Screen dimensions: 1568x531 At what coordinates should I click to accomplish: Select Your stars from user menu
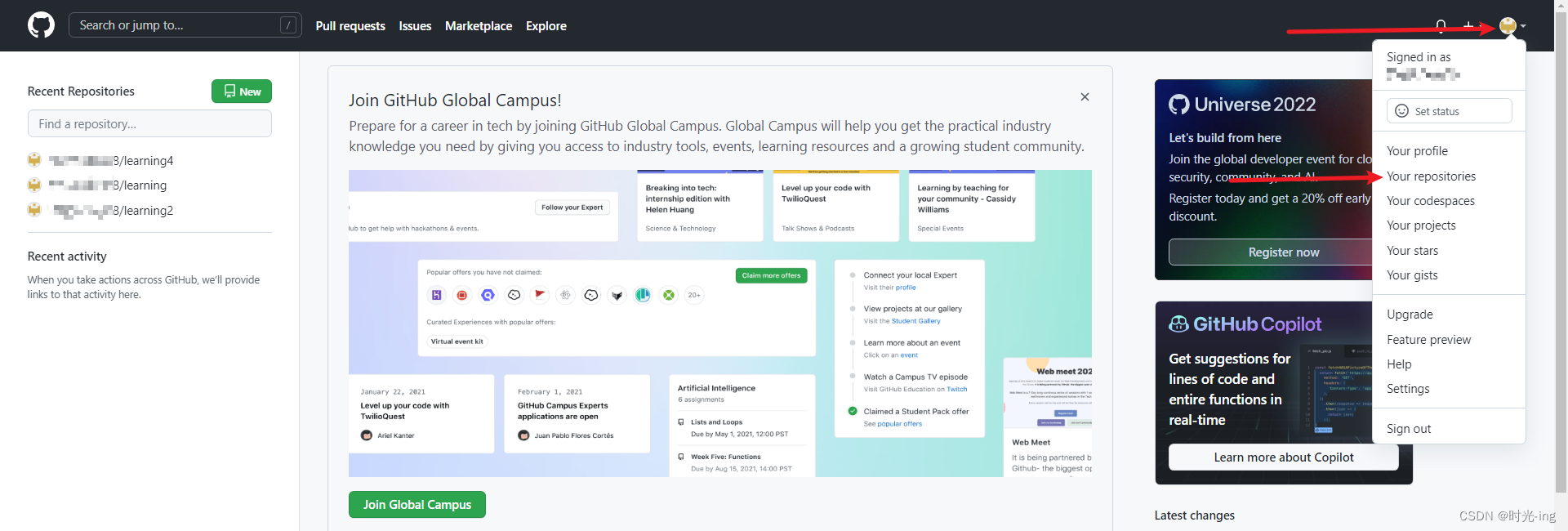point(1412,251)
